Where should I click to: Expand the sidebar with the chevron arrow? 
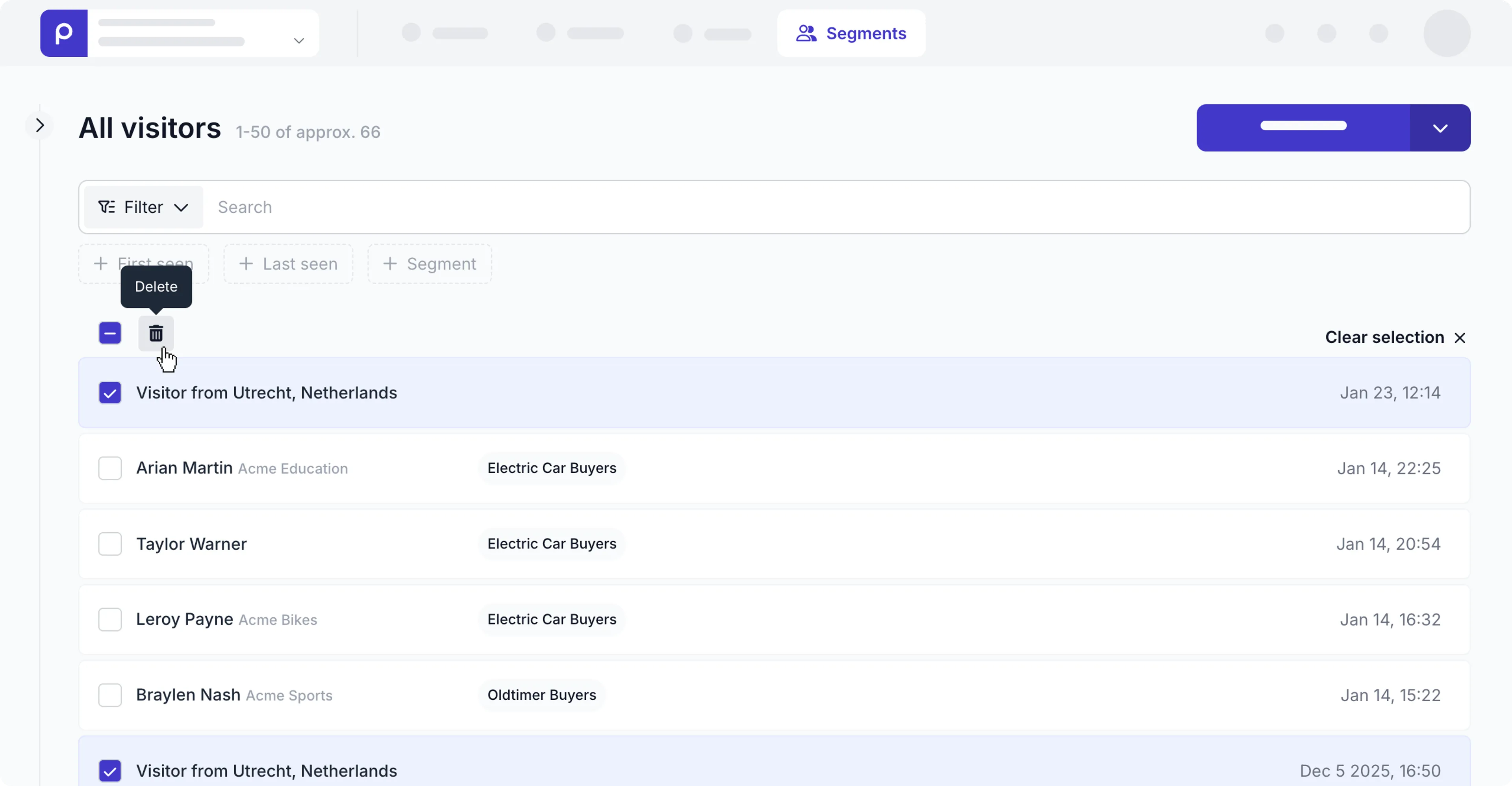point(39,125)
